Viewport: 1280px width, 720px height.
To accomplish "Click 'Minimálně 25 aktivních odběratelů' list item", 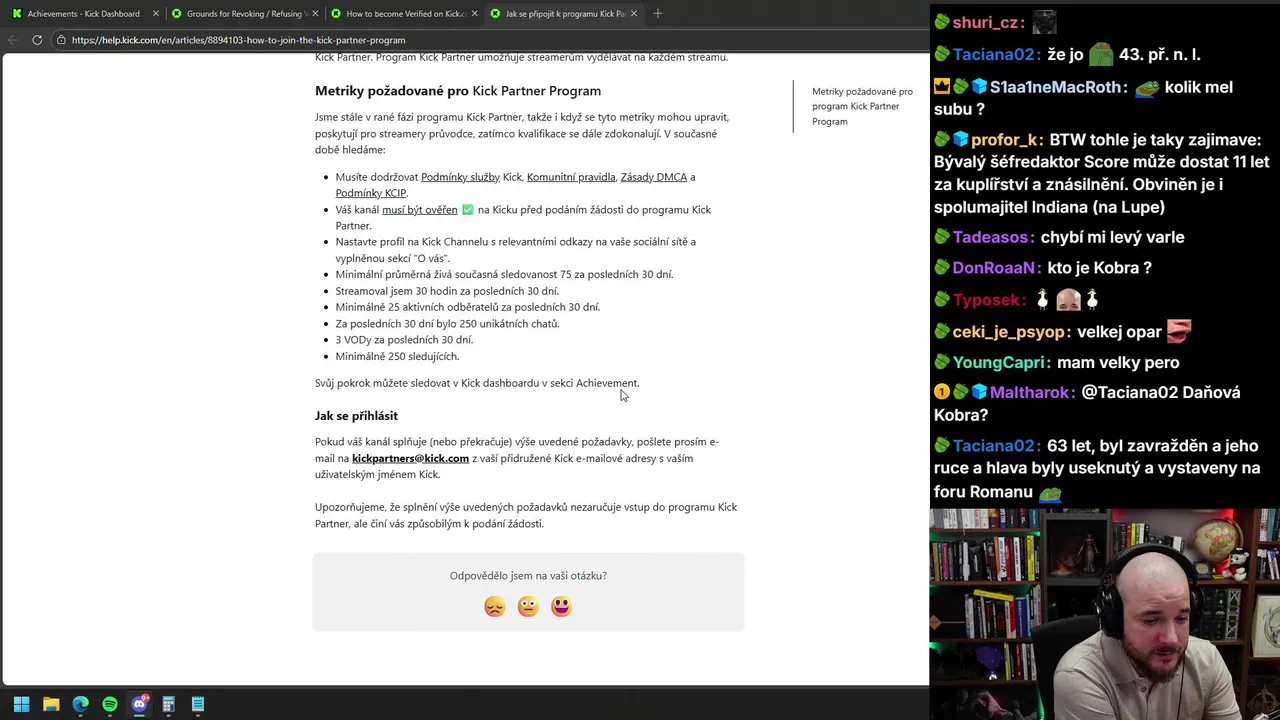I will (x=468, y=307).
